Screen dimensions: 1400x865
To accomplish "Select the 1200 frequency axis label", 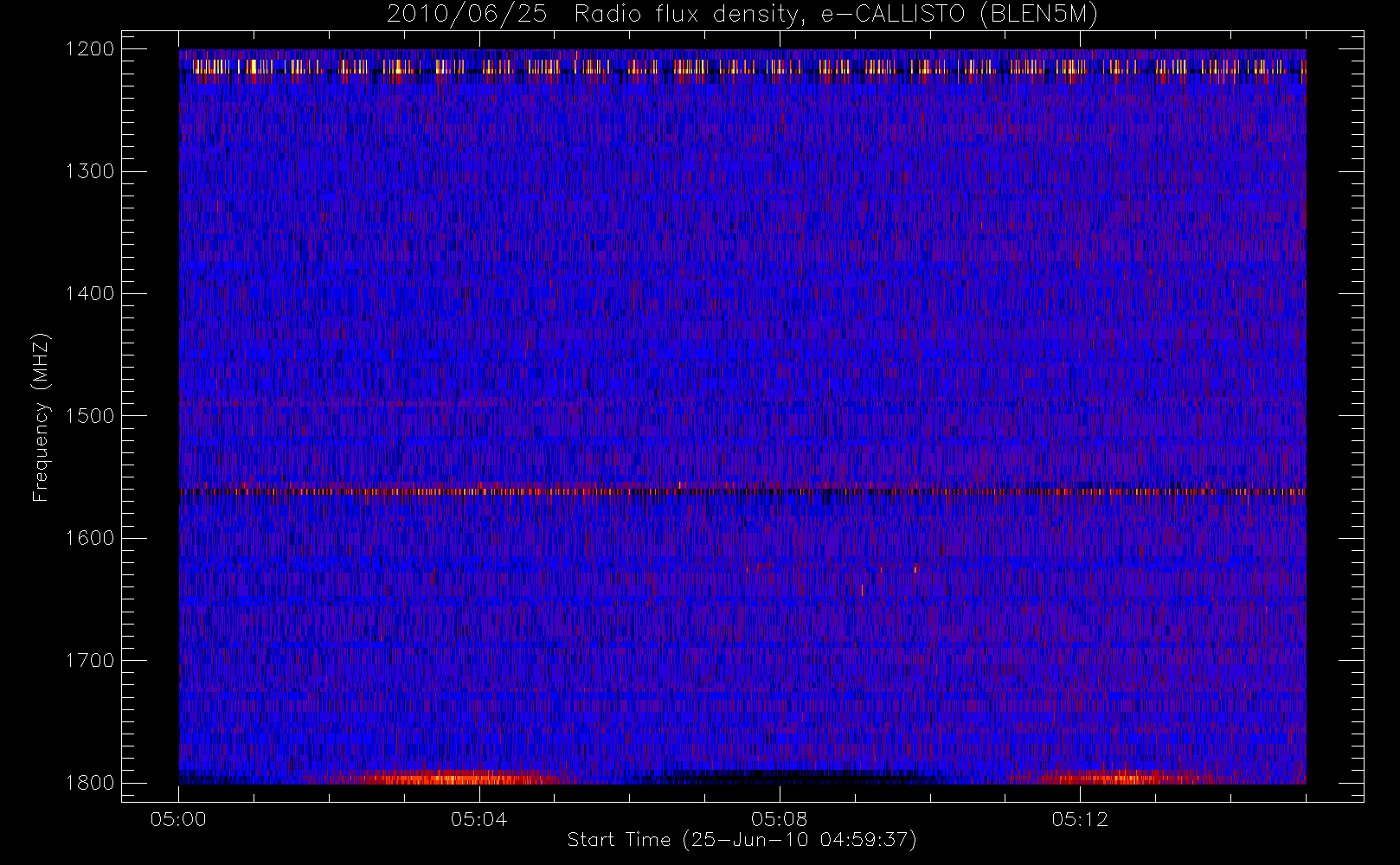I will pyautogui.click(x=90, y=49).
